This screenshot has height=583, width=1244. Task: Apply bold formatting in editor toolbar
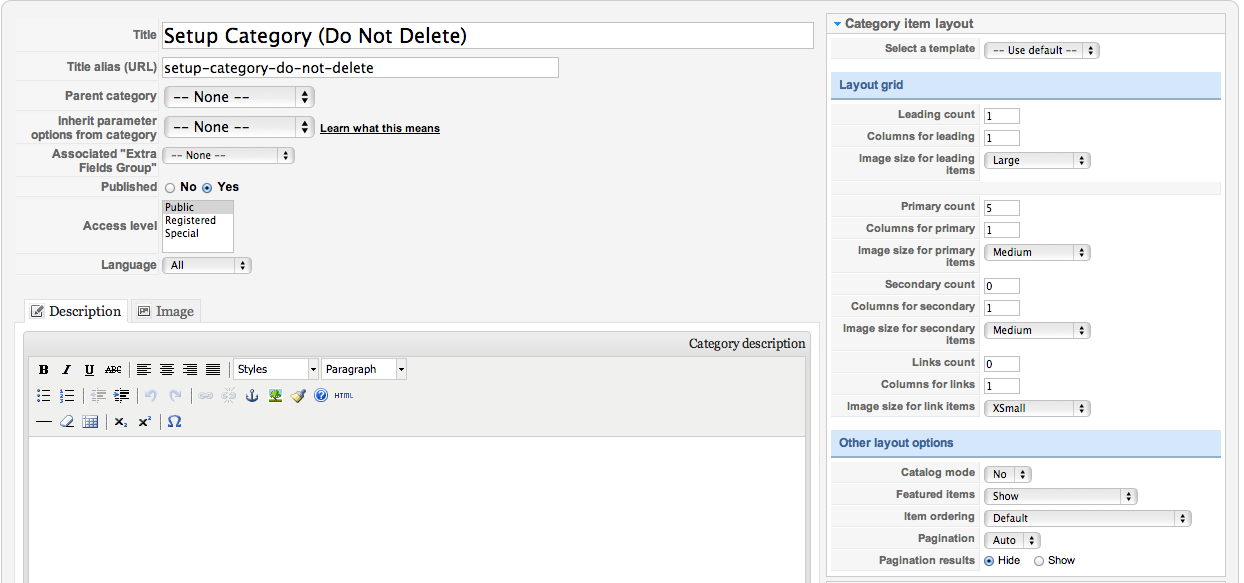(x=44, y=370)
